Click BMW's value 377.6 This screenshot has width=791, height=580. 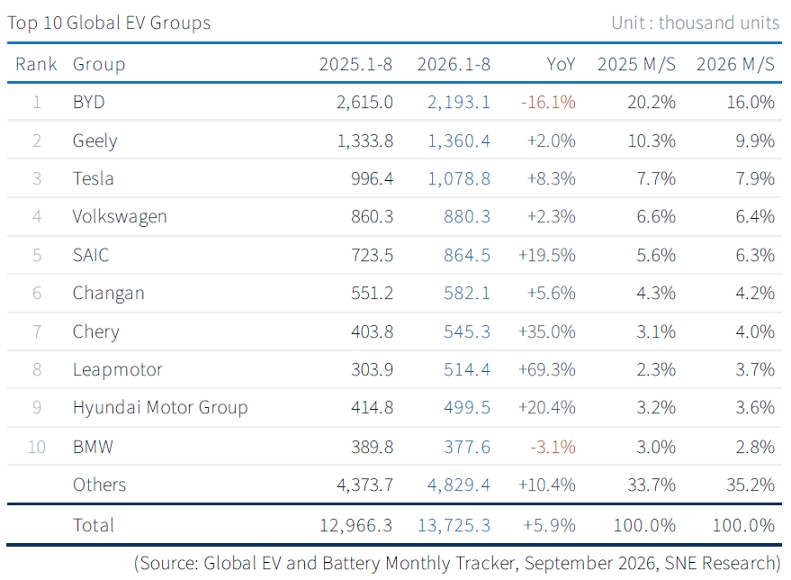(467, 447)
